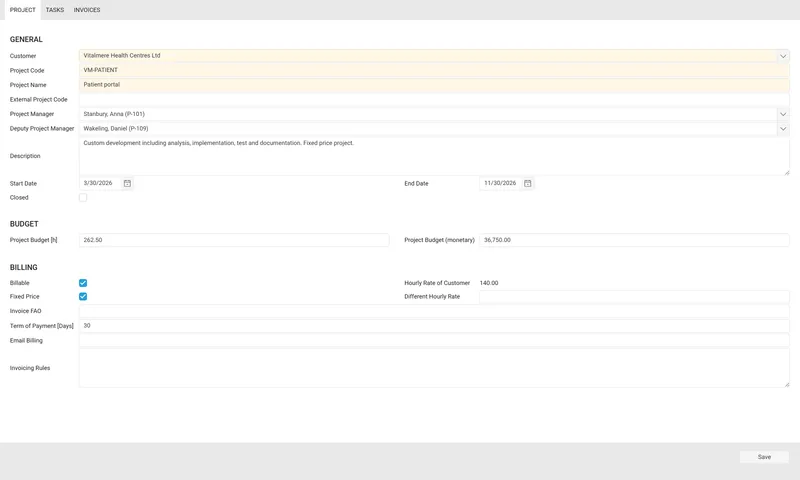Viewport: 800px width, 480px height.
Task: Open the Start Date calendar picker
Action: (127, 183)
